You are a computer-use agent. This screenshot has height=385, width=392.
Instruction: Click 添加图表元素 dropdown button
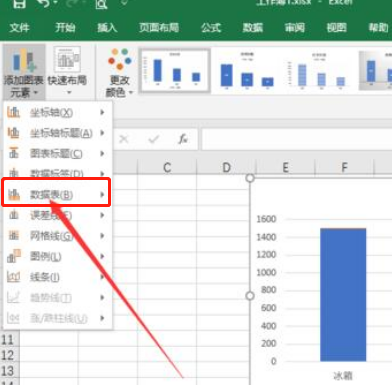[x=24, y=72]
